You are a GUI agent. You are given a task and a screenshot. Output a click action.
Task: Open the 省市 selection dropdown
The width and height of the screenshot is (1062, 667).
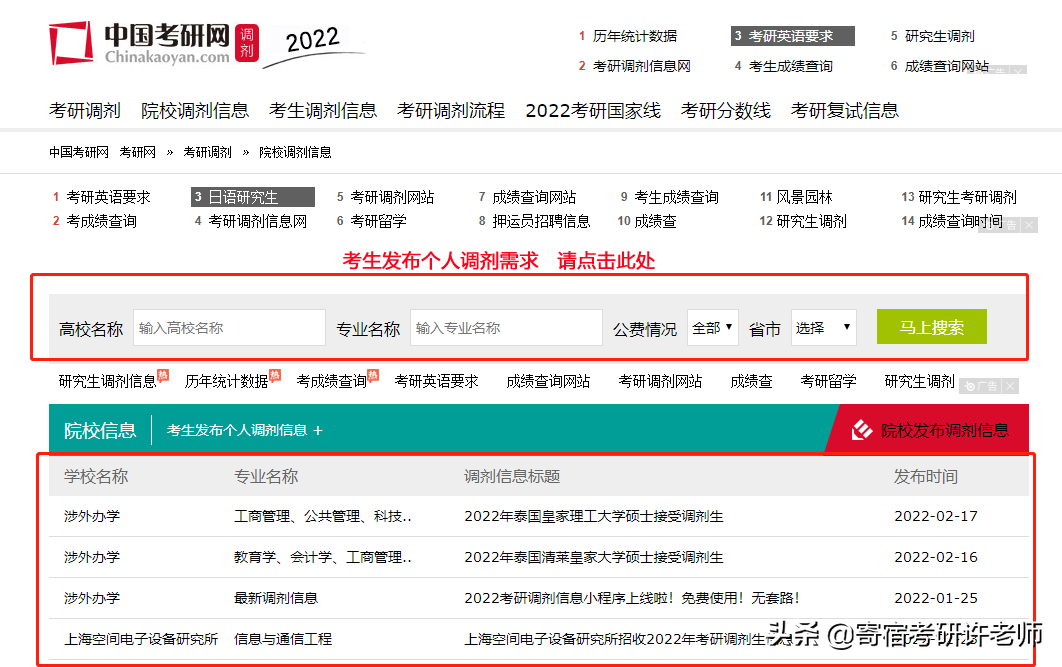pyautogui.click(x=824, y=328)
